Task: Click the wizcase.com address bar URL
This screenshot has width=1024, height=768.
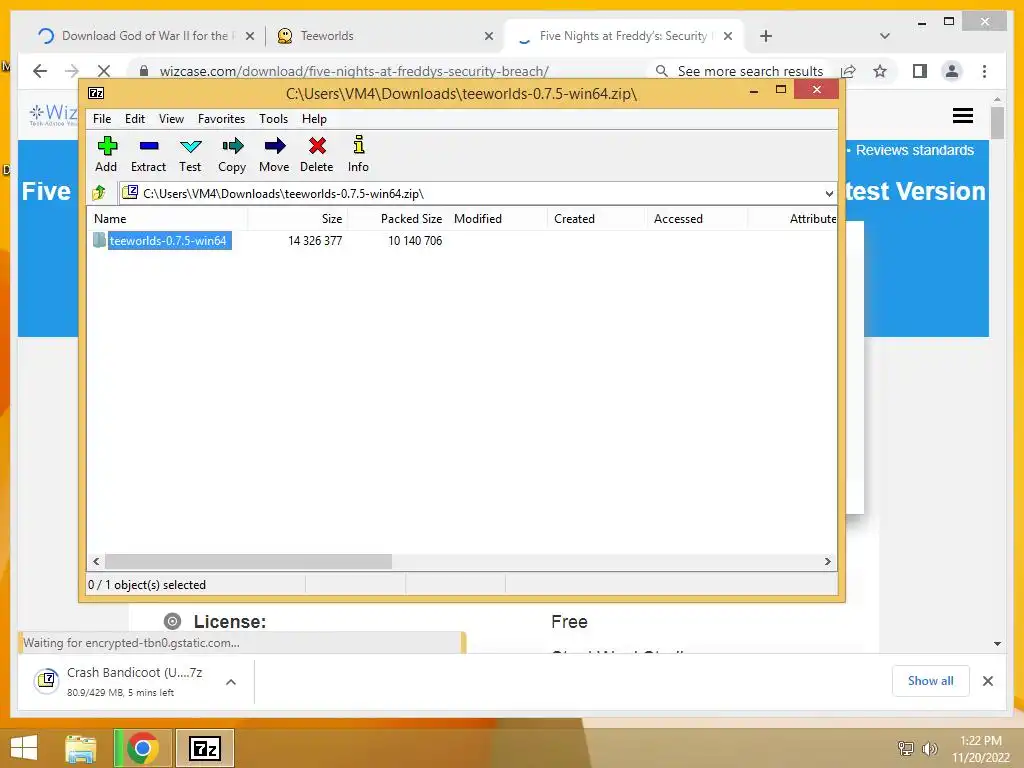Action: (x=354, y=71)
